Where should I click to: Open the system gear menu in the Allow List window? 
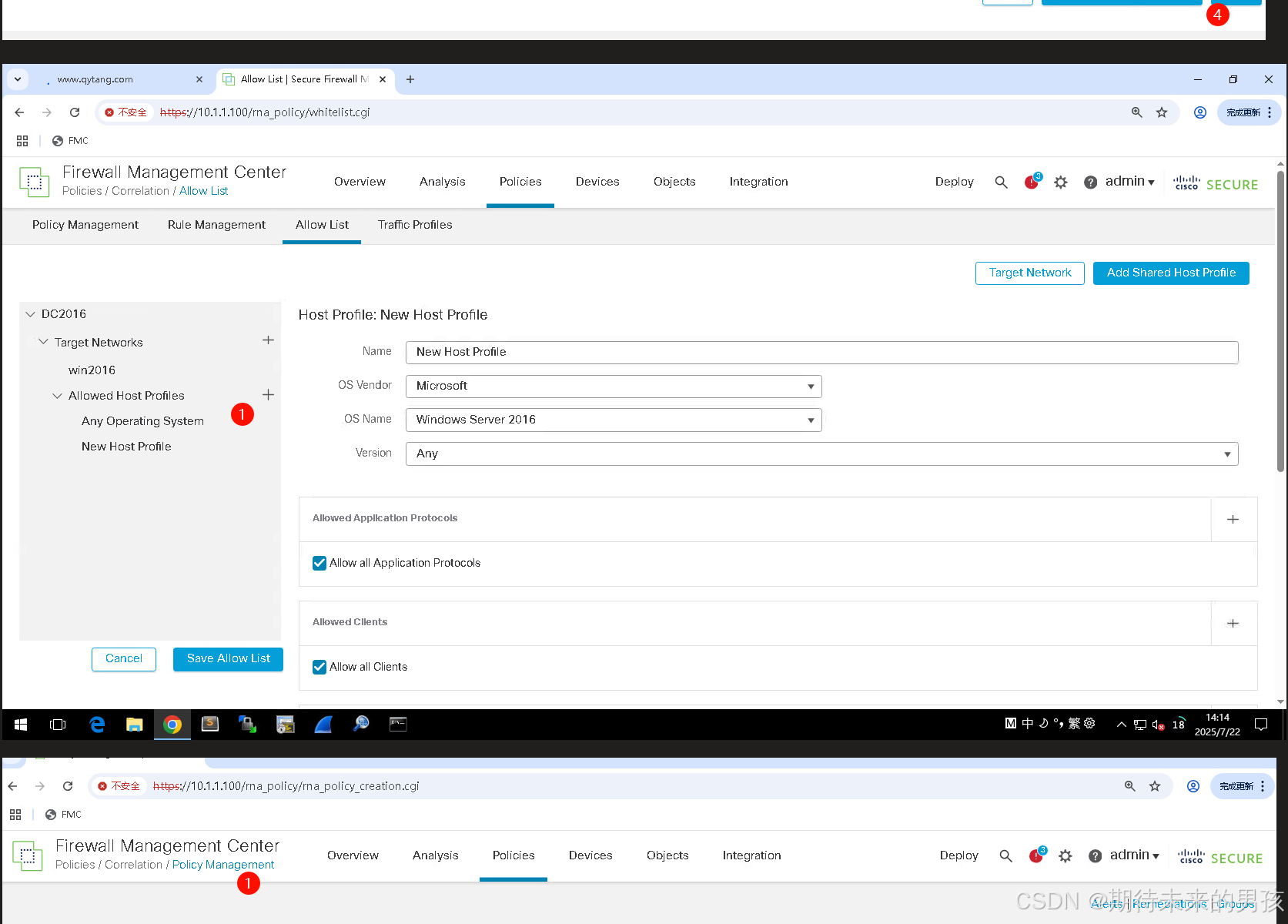(x=1061, y=182)
